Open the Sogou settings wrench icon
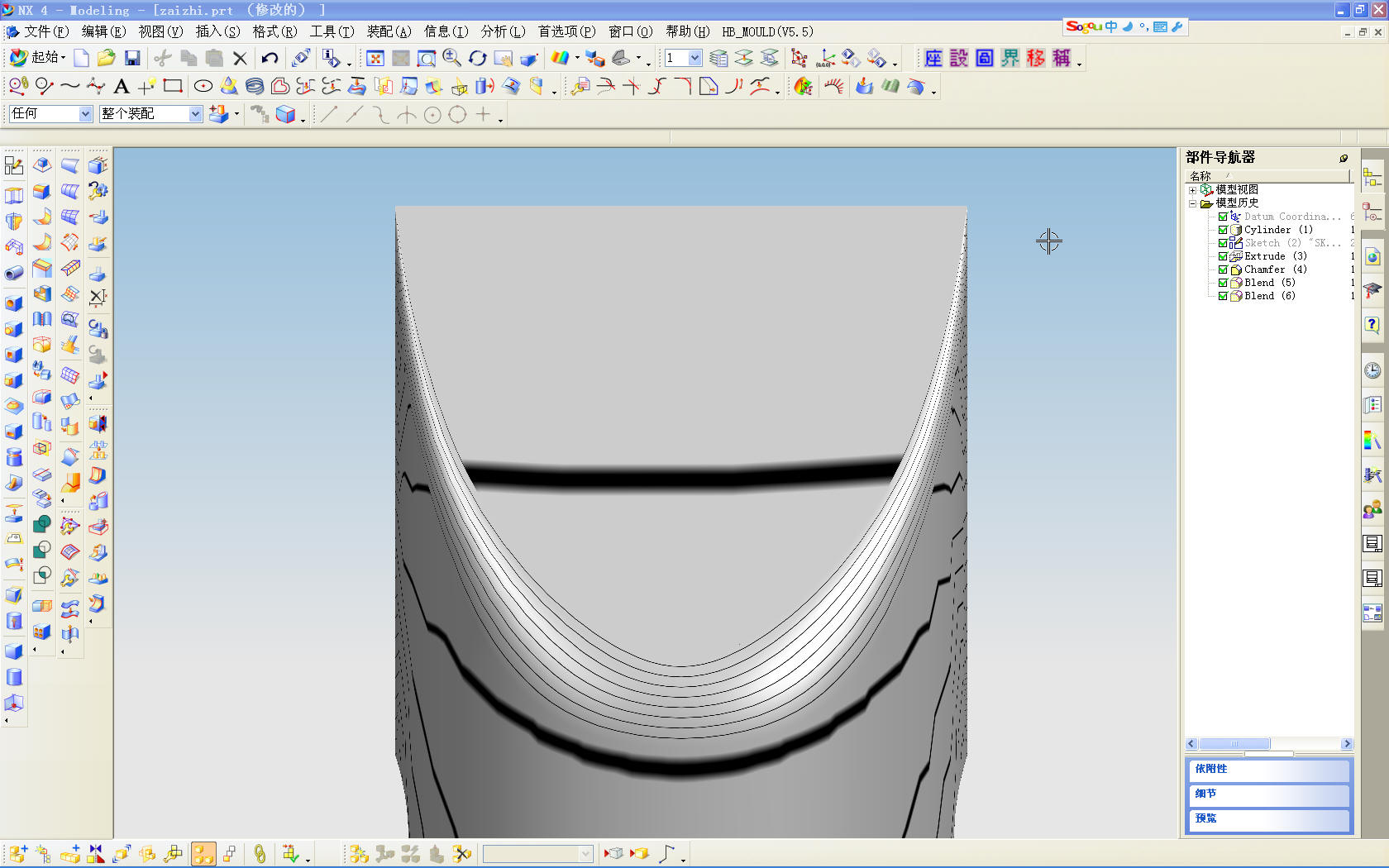The height and width of the screenshot is (868, 1389). coord(1177,26)
